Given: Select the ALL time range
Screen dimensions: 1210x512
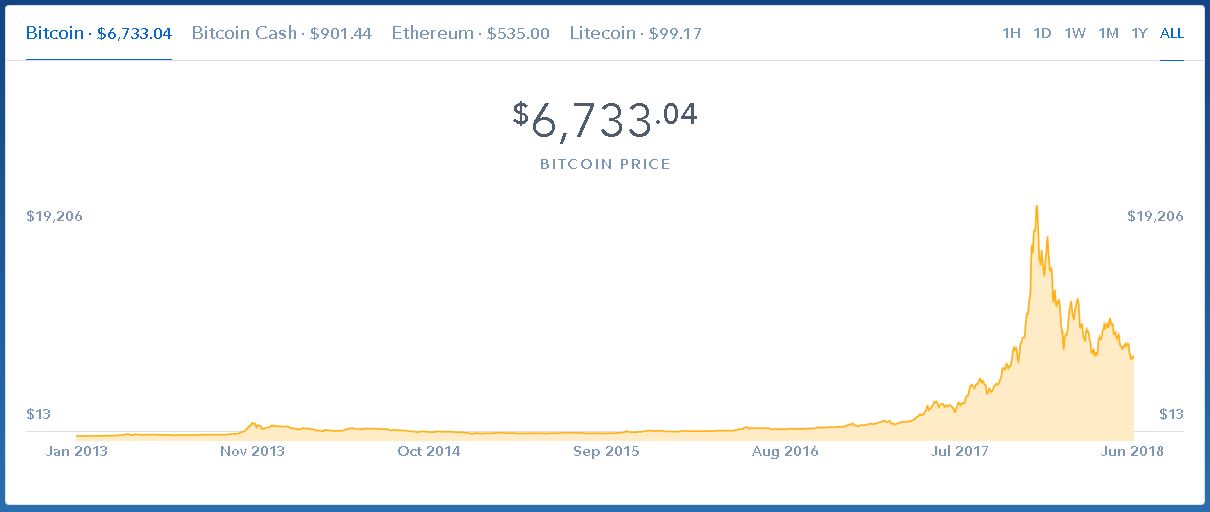Looking at the screenshot, I should pos(1172,33).
